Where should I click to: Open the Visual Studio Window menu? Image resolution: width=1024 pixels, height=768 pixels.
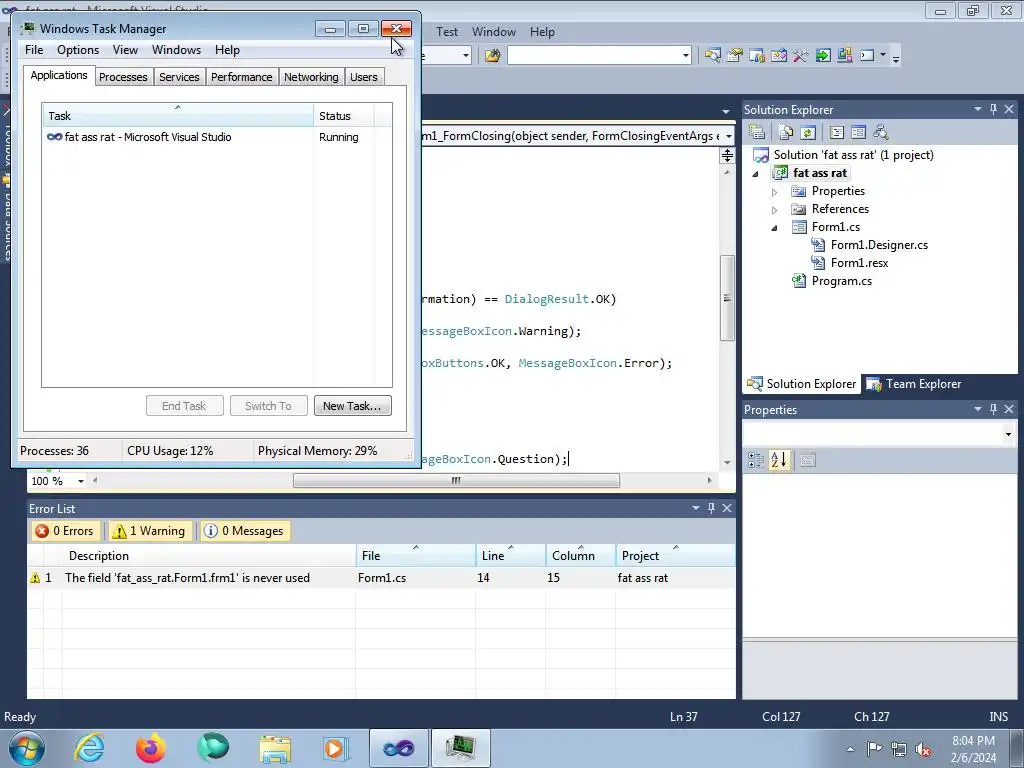pyautogui.click(x=494, y=31)
